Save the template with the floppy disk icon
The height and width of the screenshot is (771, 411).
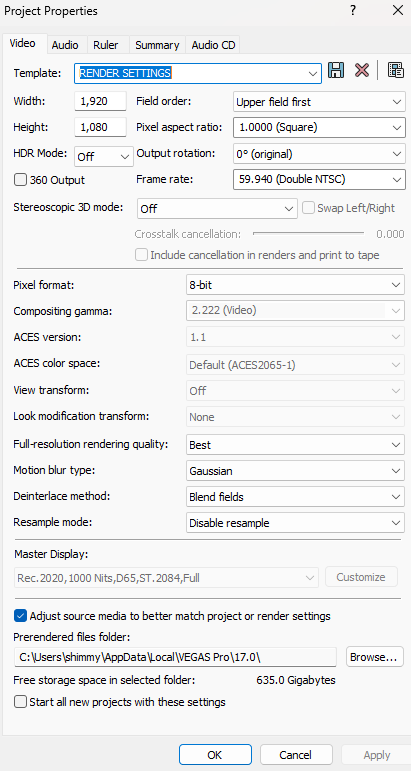336,70
